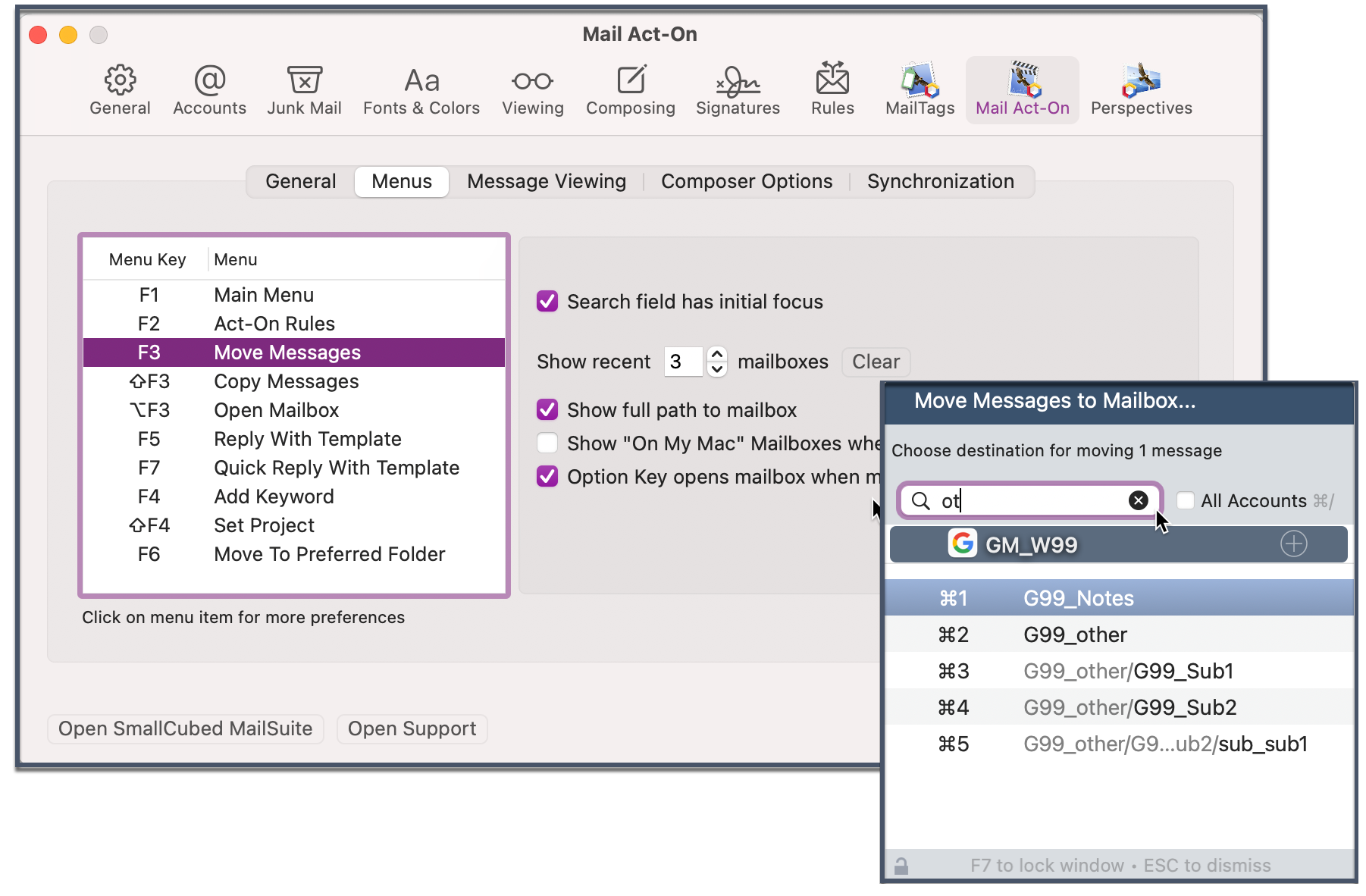Click the recent mailboxes number field
The height and width of the screenshot is (896, 1366).
683,362
